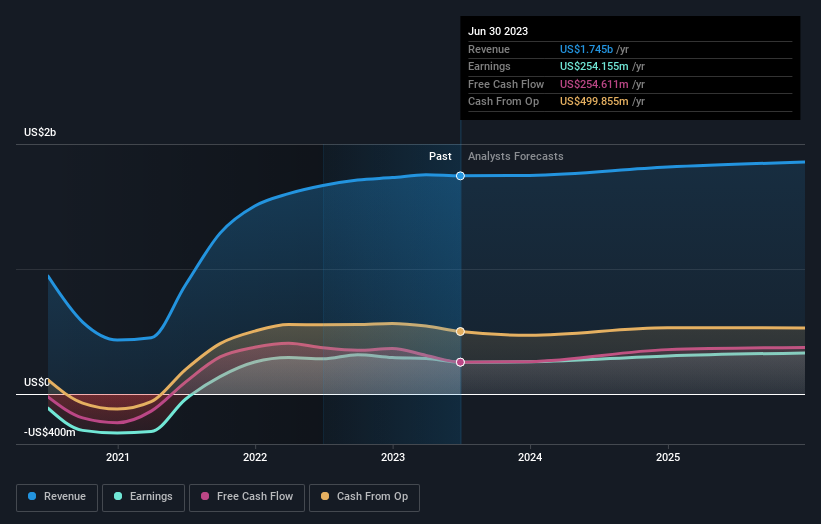The height and width of the screenshot is (524, 821).
Task: Click the Cash From Op row label in tooltip
Action: 503,102
